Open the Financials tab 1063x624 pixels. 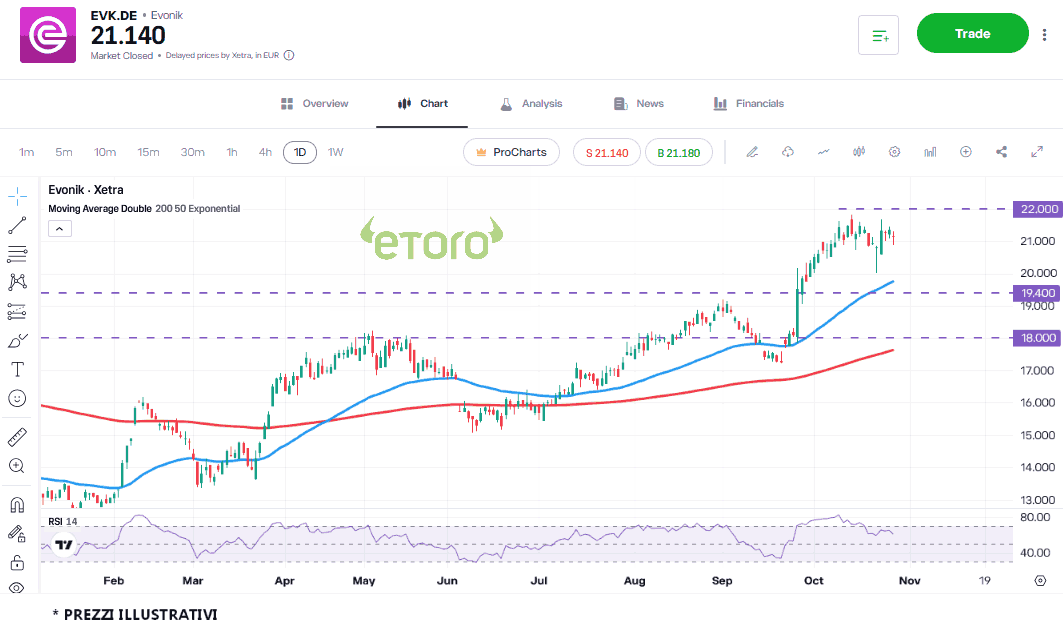tap(748, 104)
